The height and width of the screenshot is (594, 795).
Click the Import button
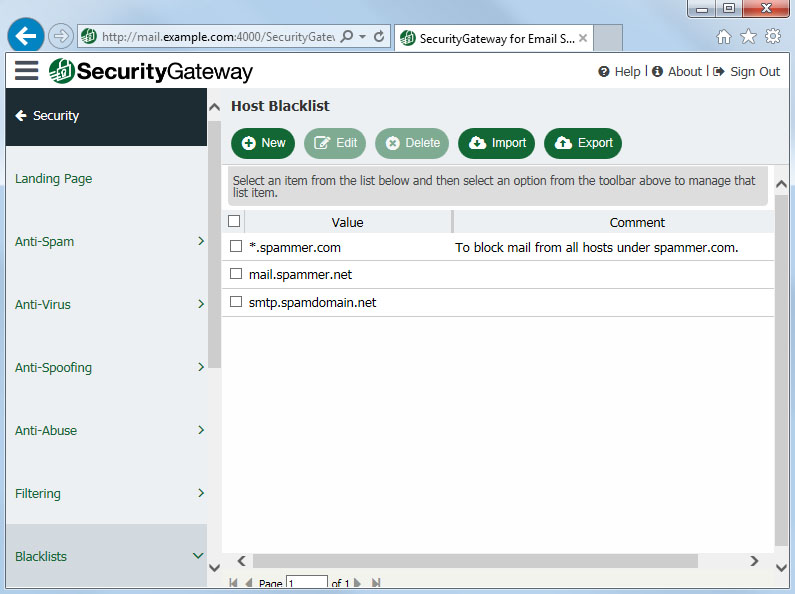[x=496, y=143]
